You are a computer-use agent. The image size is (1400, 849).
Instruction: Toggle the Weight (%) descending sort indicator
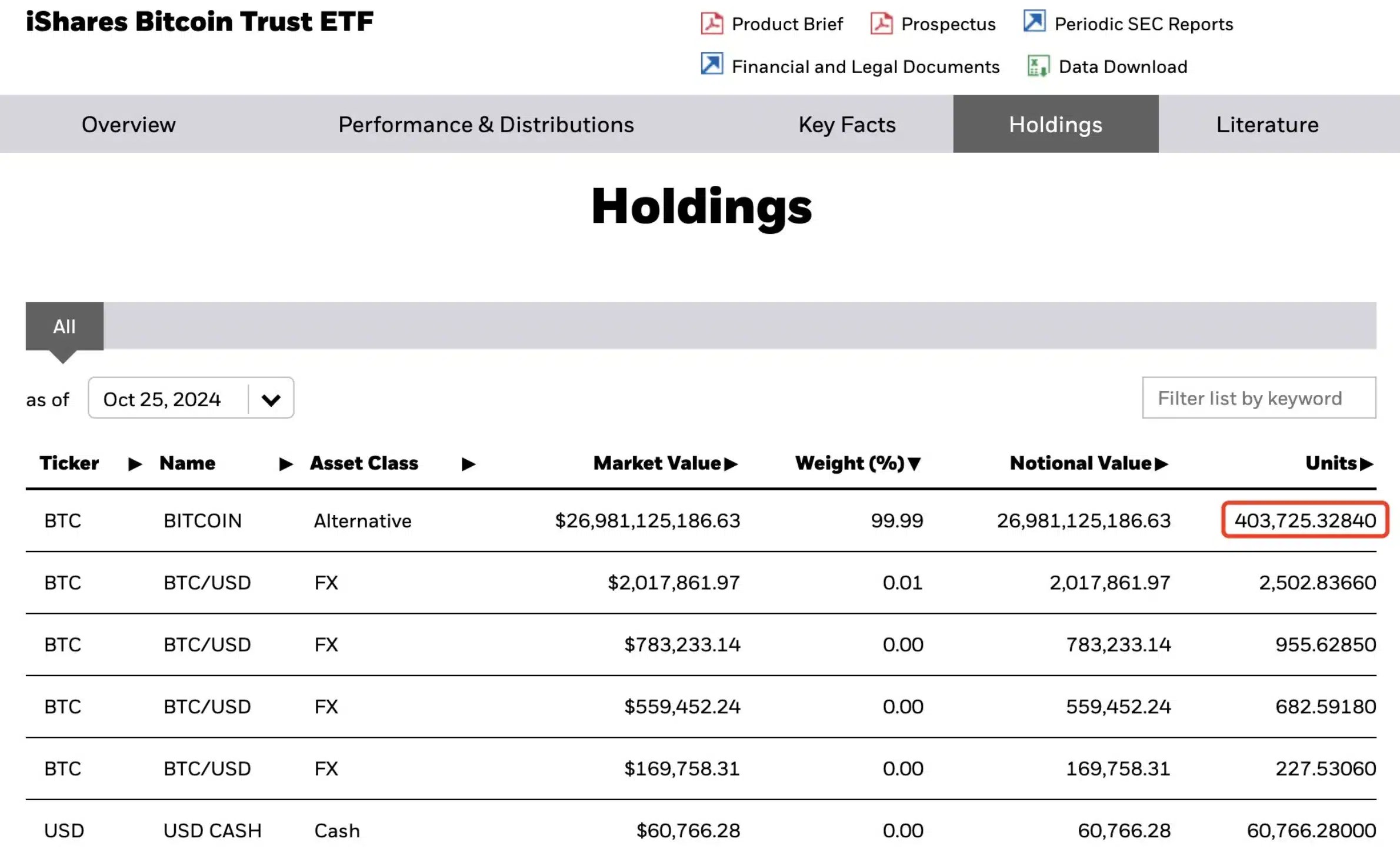[x=915, y=464]
